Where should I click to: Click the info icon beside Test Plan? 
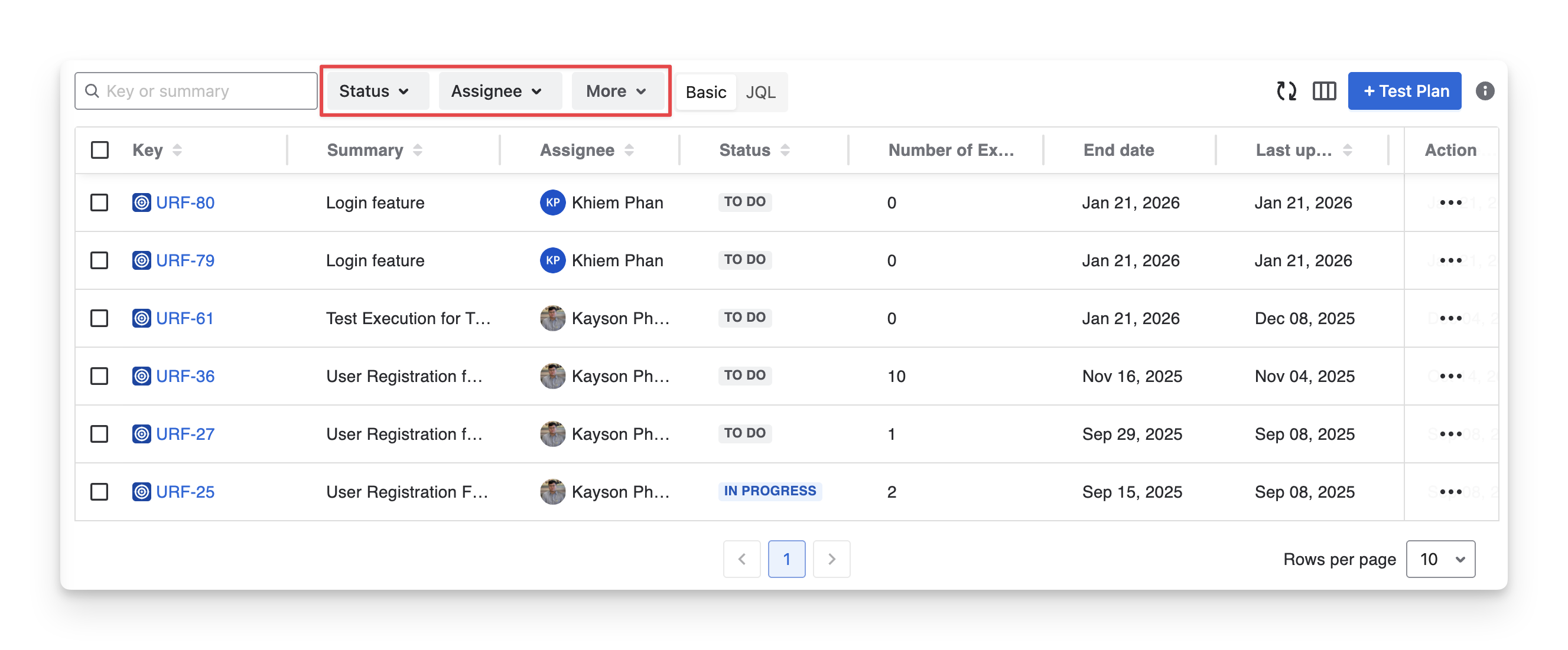(x=1485, y=91)
